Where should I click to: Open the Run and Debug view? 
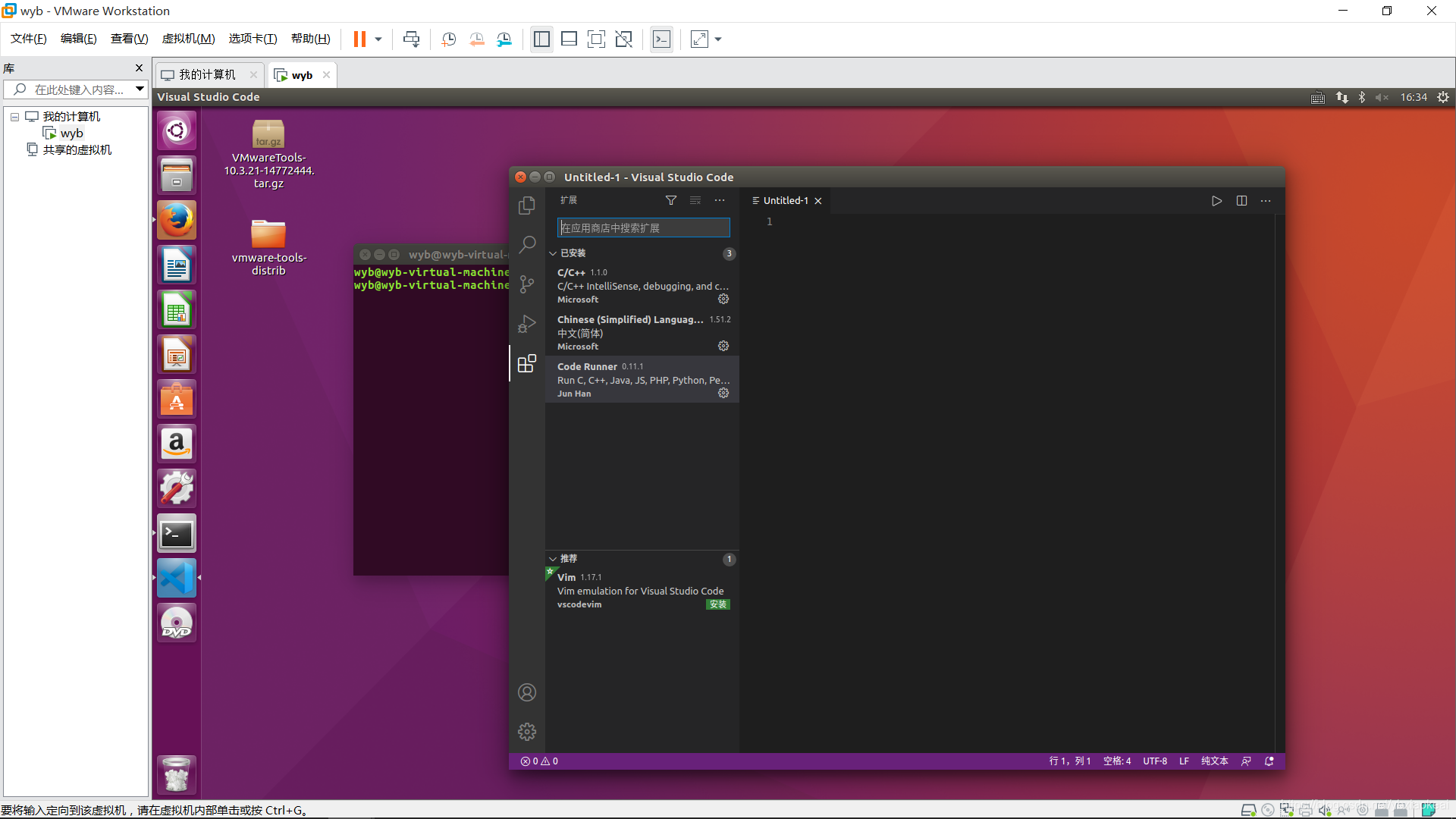click(x=526, y=324)
